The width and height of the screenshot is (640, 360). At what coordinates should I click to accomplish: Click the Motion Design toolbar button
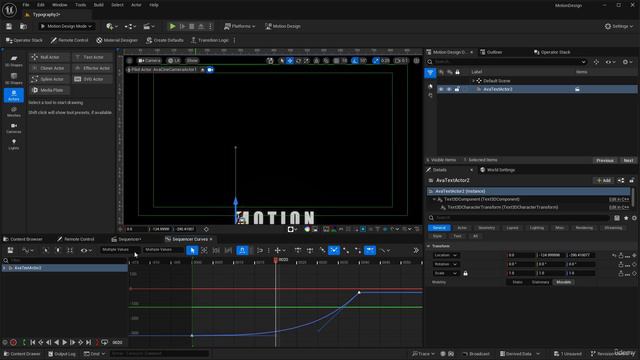click(283, 27)
